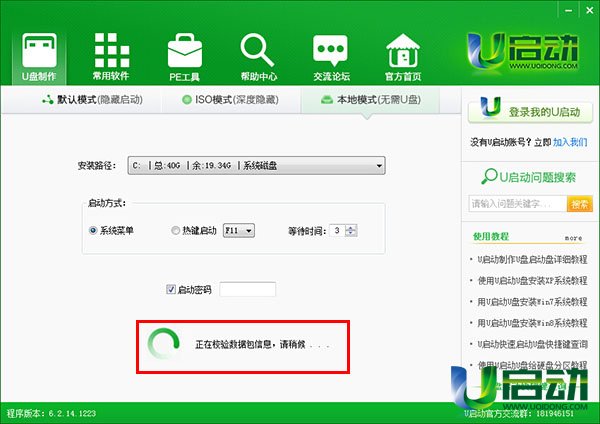This screenshot has width=600, height=424.
Task: Open 用U启动U盘安装Win7系统教程 link
Action: point(532,302)
